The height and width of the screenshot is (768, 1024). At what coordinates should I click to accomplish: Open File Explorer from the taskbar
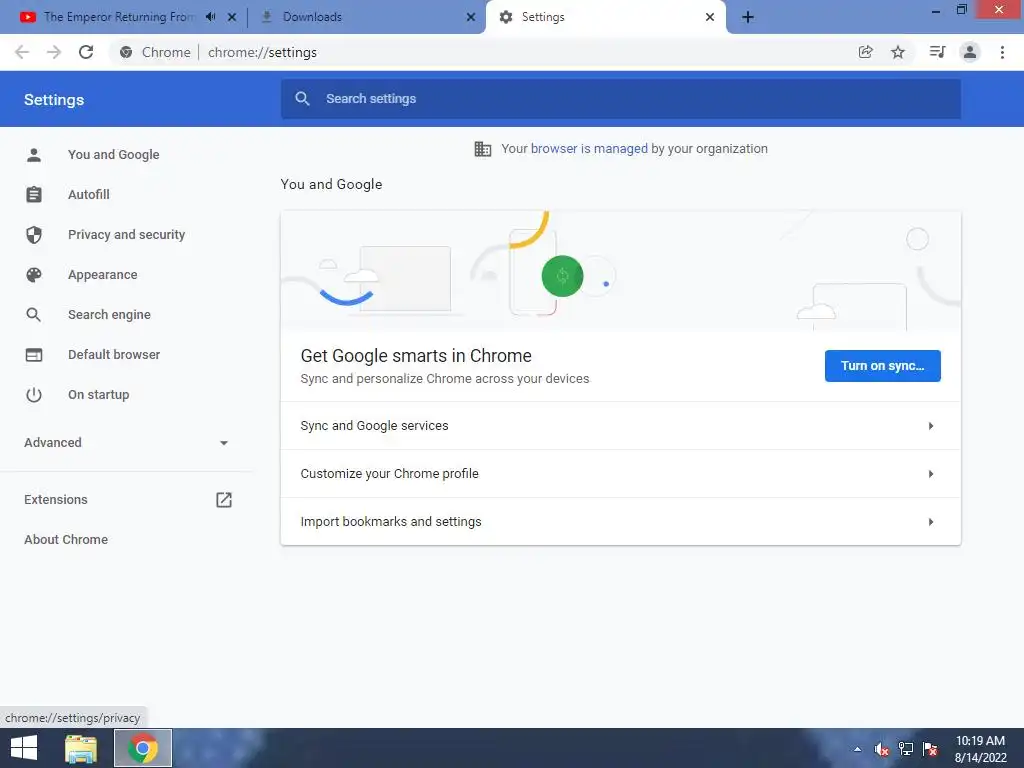(x=81, y=748)
